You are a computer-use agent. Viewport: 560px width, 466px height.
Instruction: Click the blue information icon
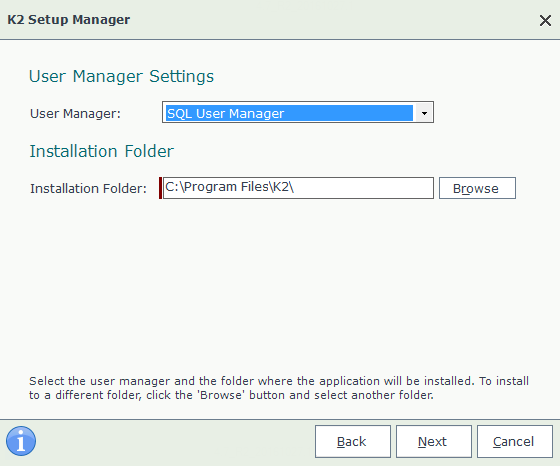click(x=21, y=441)
